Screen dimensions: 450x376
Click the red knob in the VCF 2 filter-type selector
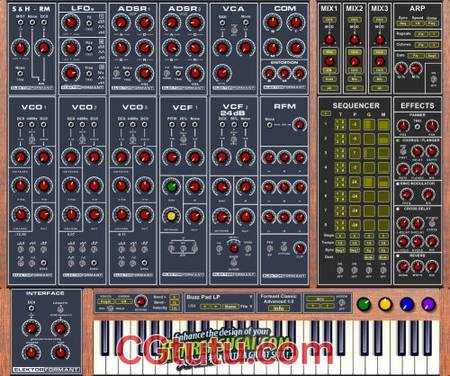pos(234,248)
